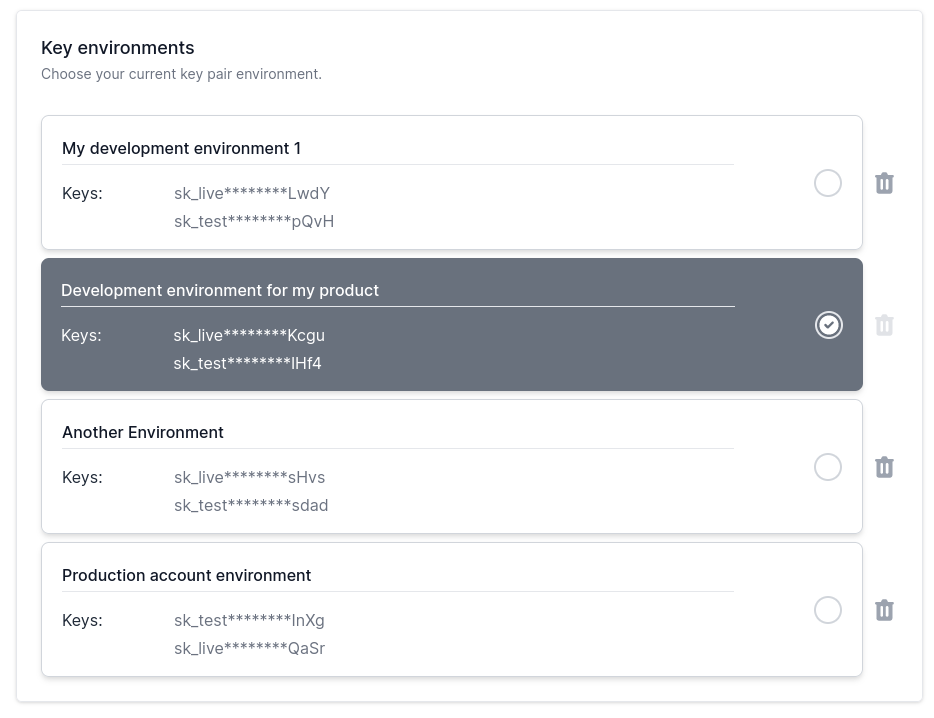The image size is (934, 718).
Task: Edit the 'Another Environment' name field
Action: (x=143, y=432)
